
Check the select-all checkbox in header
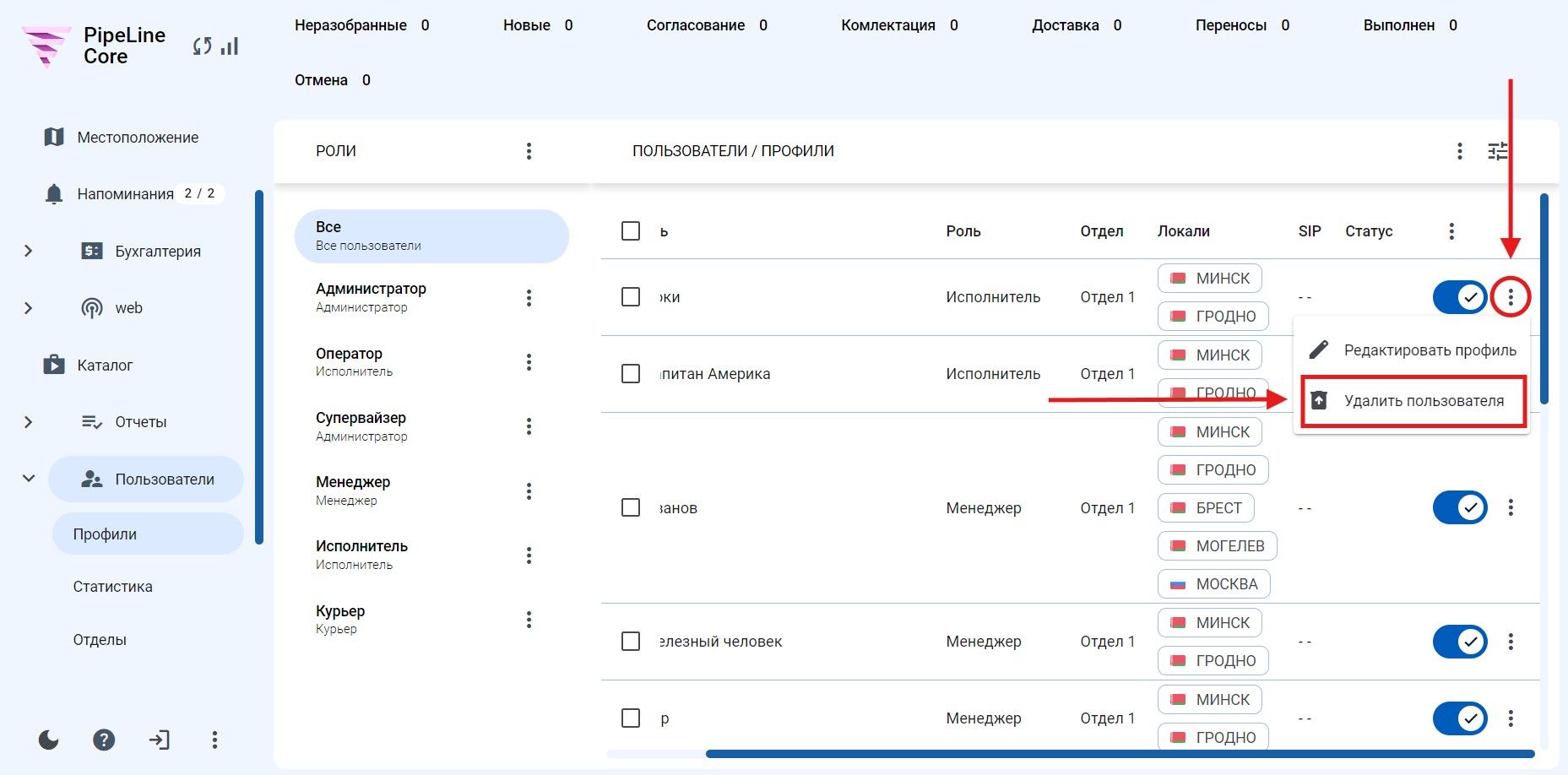click(631, 231)
